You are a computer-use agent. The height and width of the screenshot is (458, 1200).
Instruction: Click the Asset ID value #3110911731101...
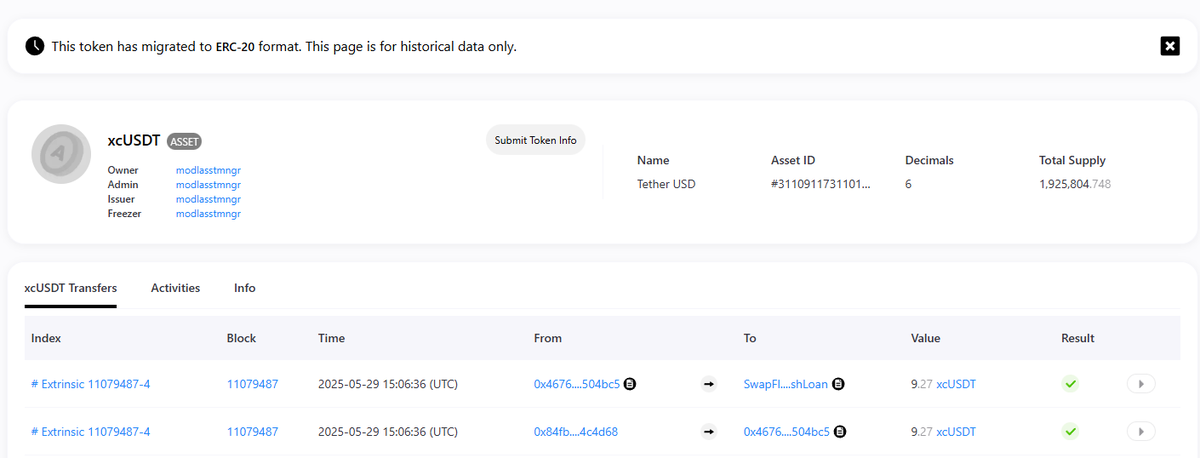point(820,184)
